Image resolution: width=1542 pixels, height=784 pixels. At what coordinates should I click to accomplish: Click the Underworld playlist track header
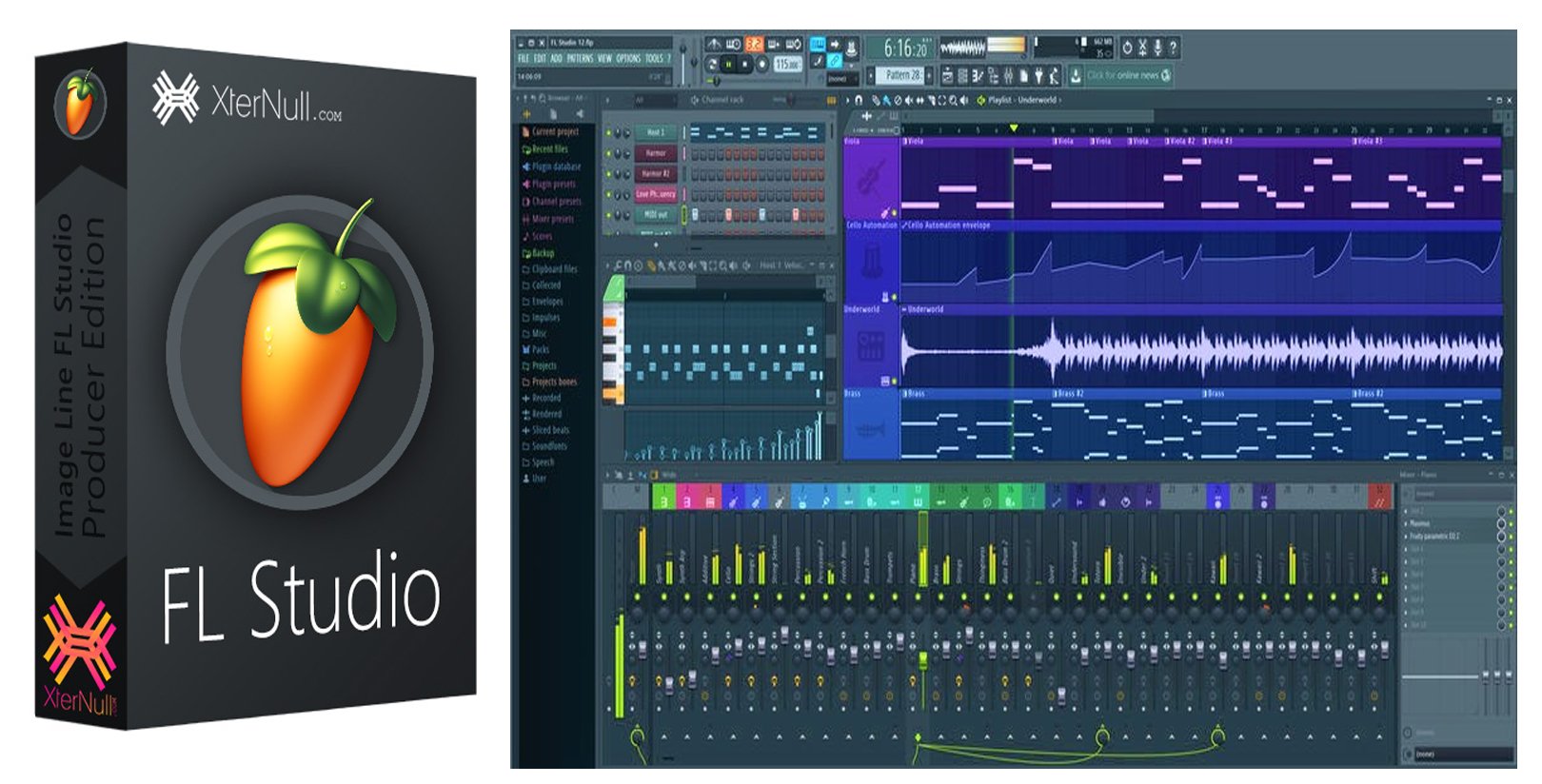(x=871, y=345)
